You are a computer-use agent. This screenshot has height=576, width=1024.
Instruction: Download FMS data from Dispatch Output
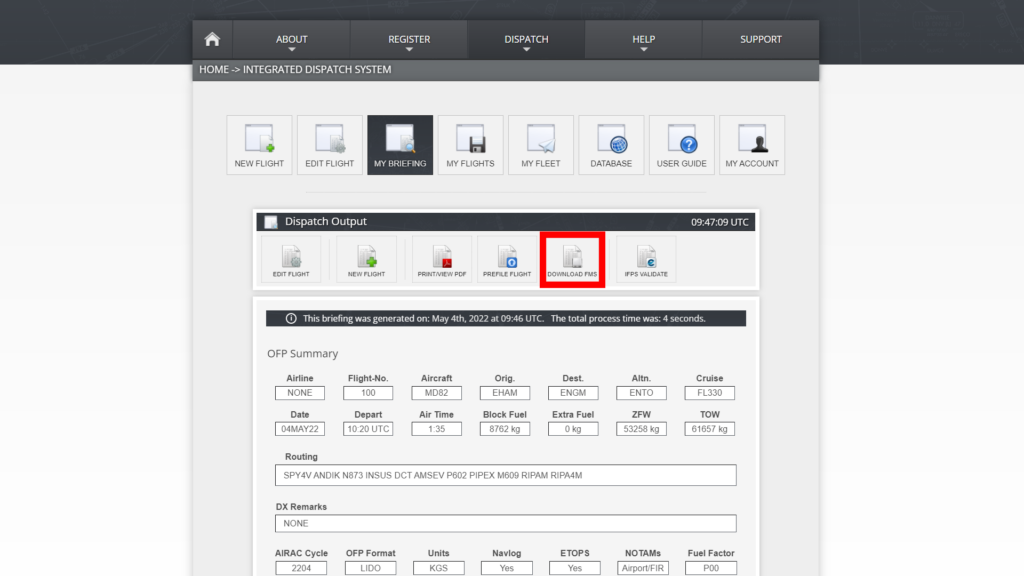pos(572,258)
